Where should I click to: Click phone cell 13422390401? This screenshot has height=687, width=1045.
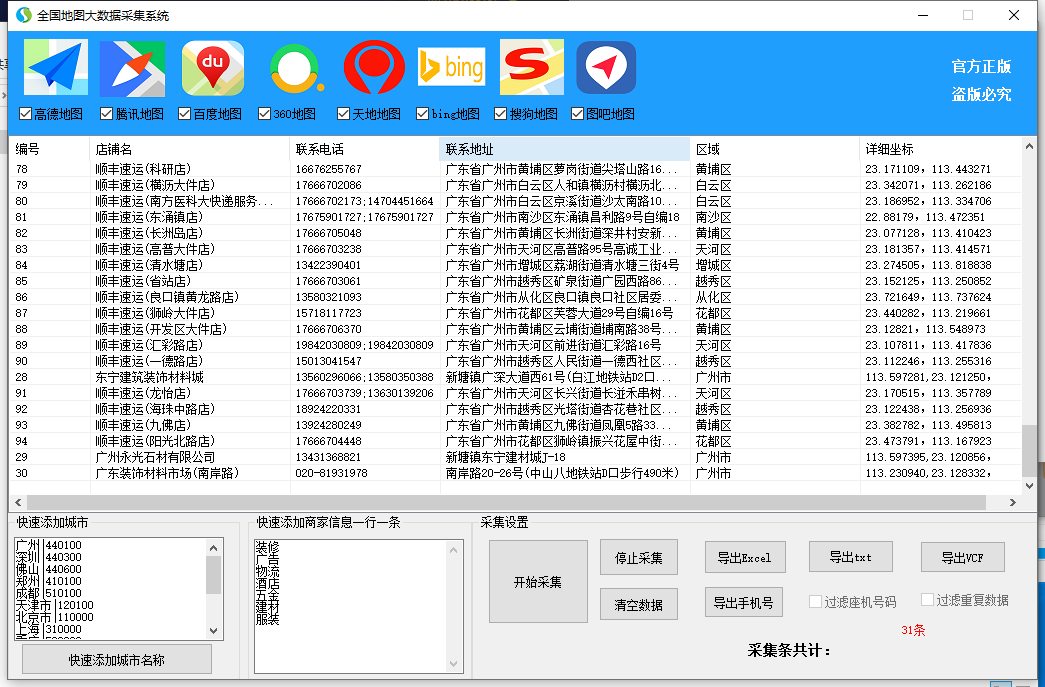pos(329,265)
